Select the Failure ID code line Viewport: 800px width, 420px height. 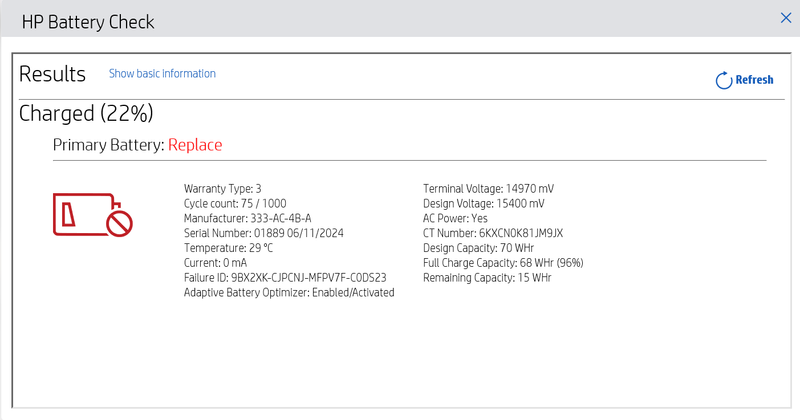[x=285, y=278]
